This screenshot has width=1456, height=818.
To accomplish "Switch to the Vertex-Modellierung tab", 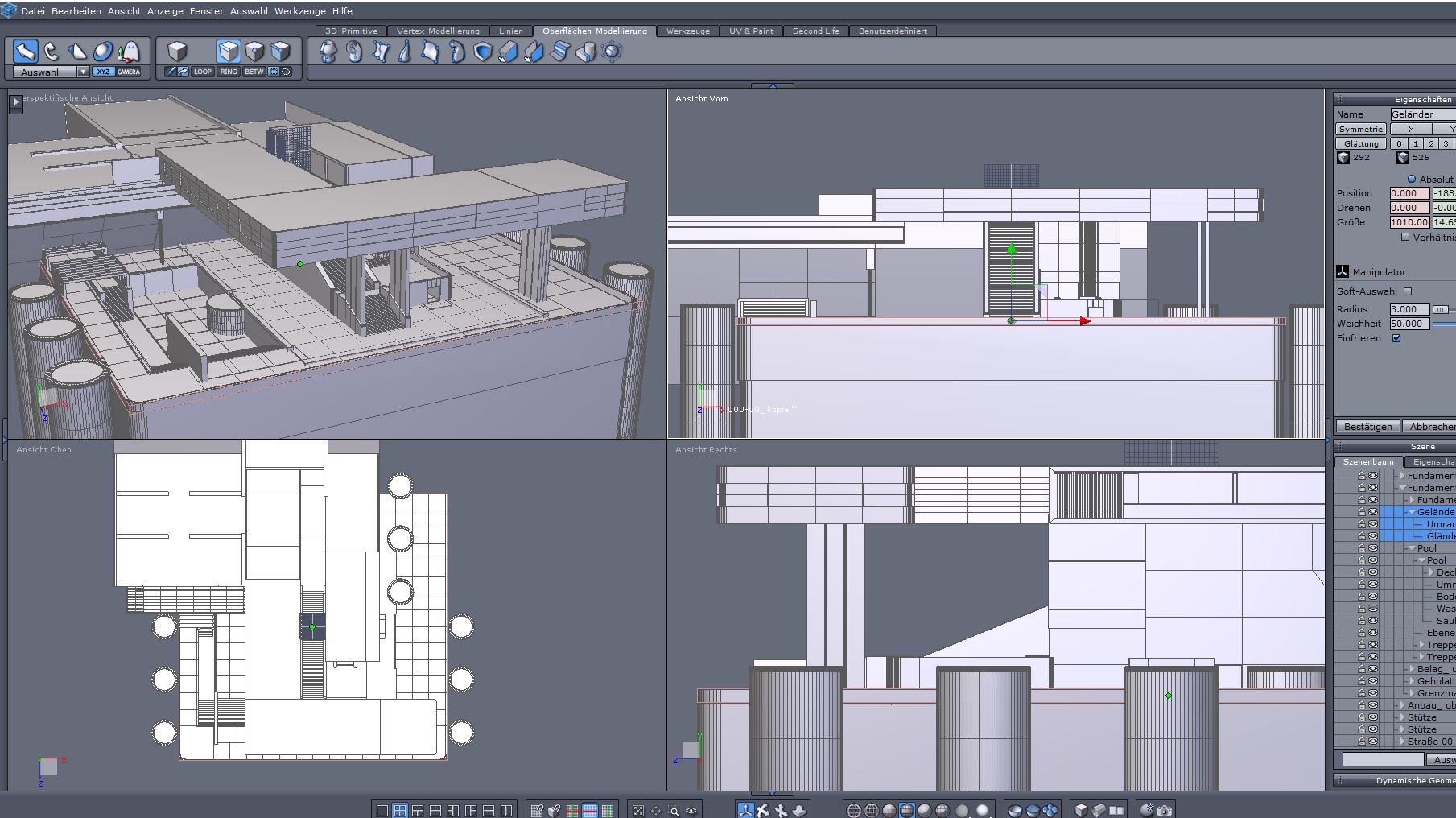I will (x=438, y=31).
